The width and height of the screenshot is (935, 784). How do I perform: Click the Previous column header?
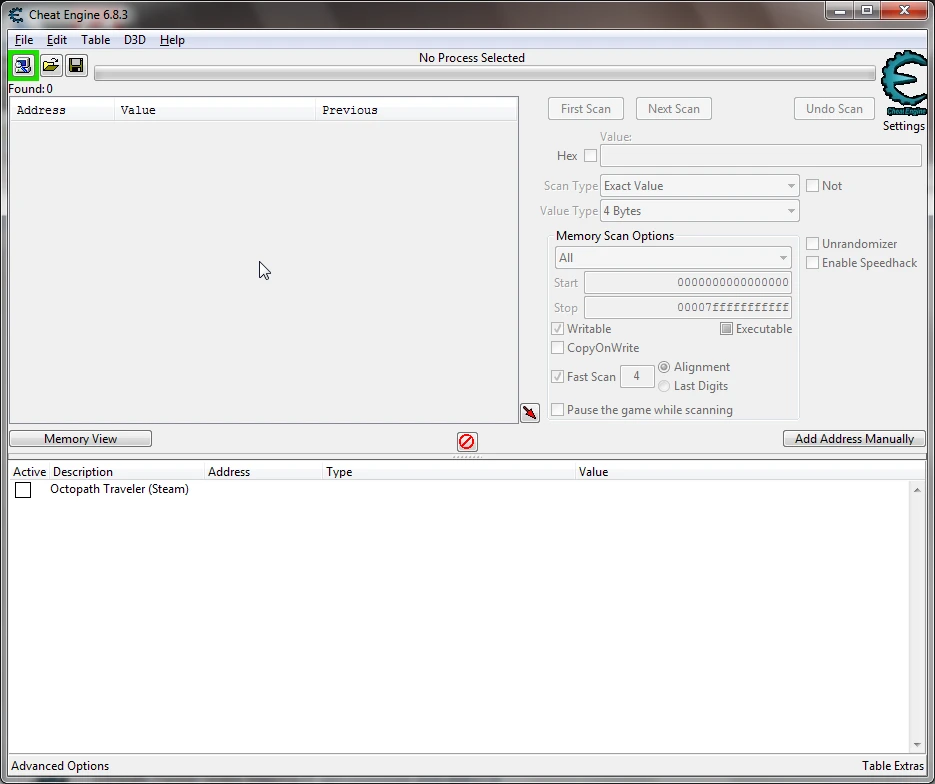point(416,110)
